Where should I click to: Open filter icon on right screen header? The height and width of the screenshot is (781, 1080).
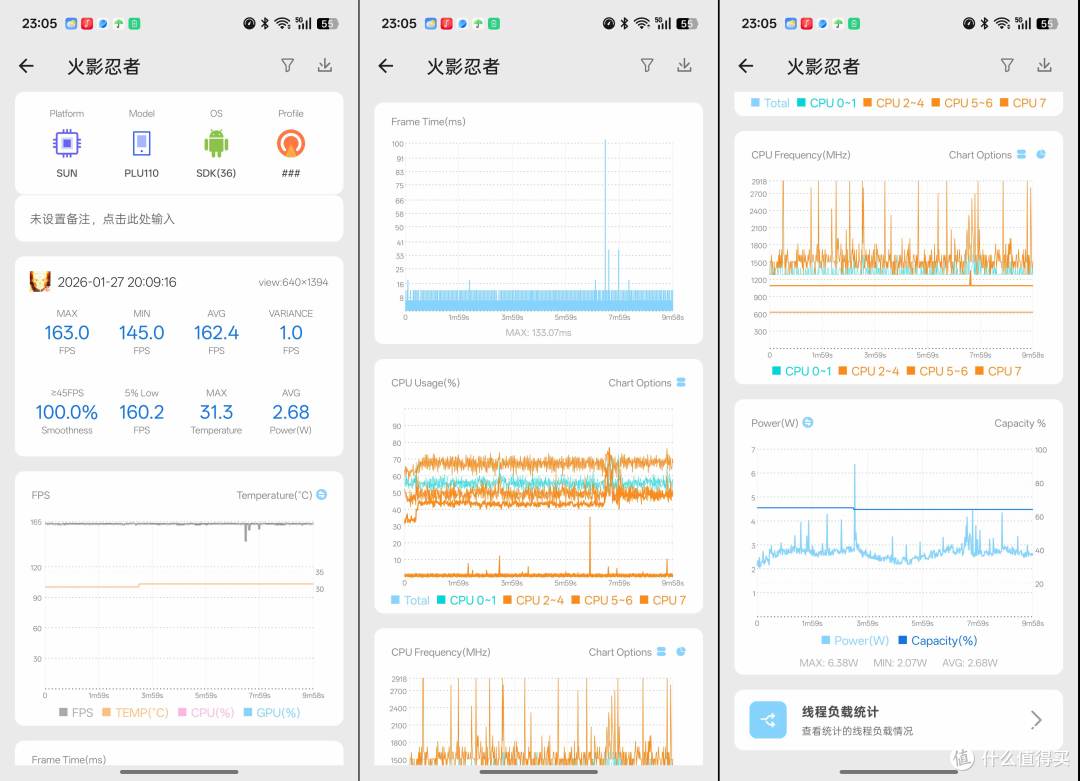point(1007,65)
